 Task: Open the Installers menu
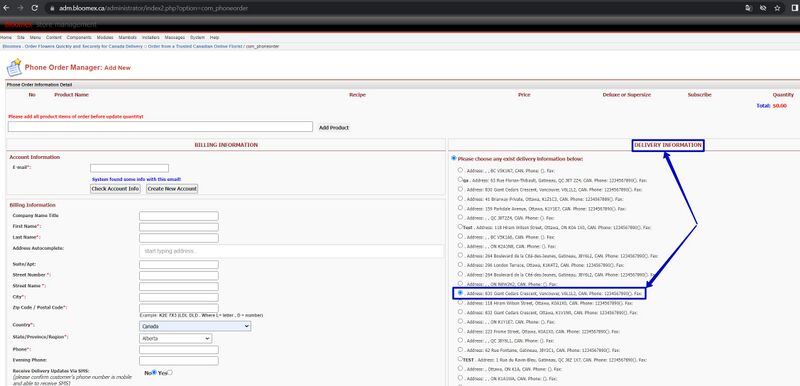coord(151,38)
